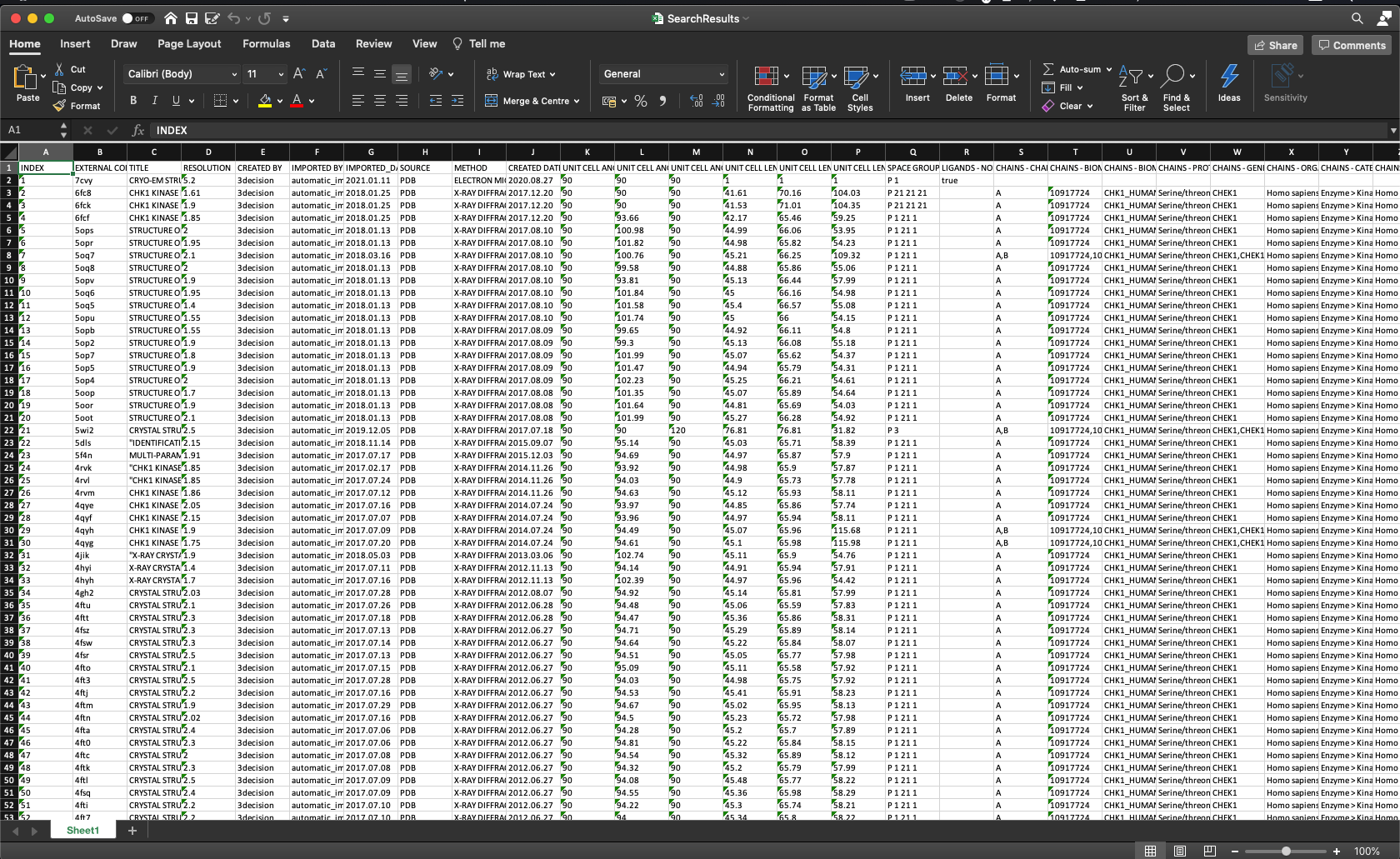Align cell text to the bottom
This screenshot has width=1400, height=859.
click(402, 74)
